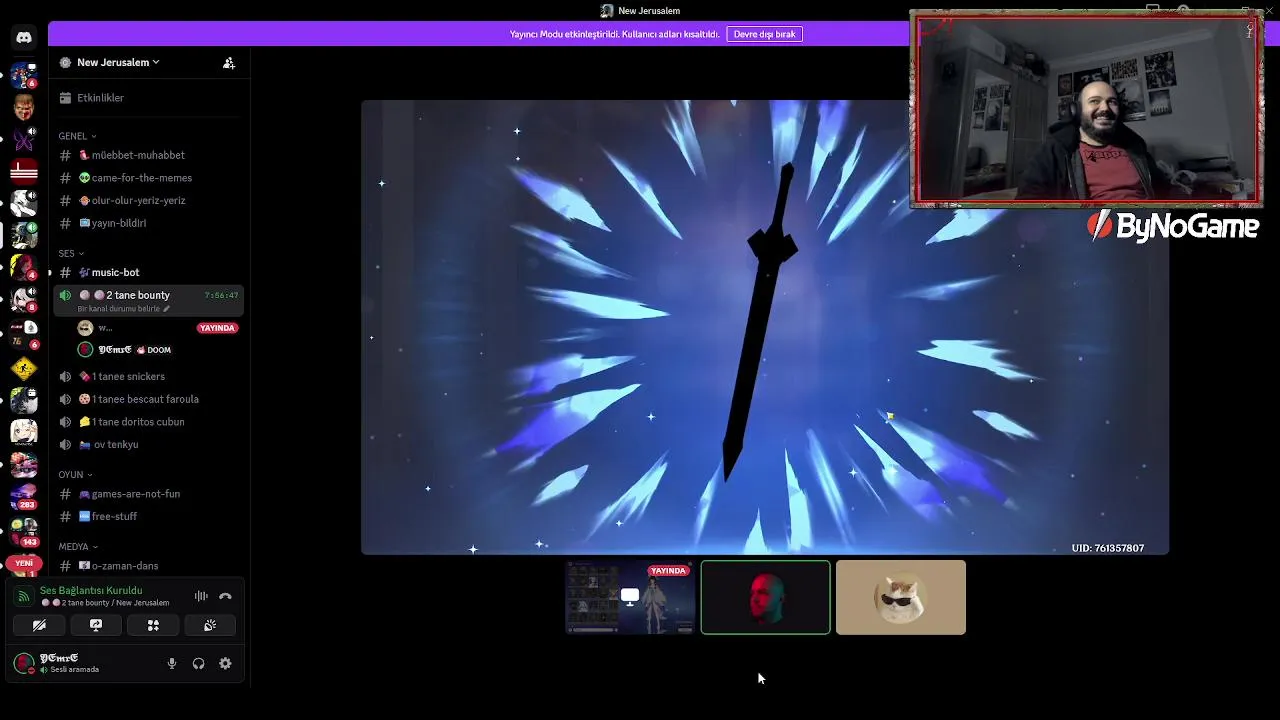The height and width of the screenshot is (720, 1280).
Task: Click Devre dışı bırak button
Action: [764, 34]
